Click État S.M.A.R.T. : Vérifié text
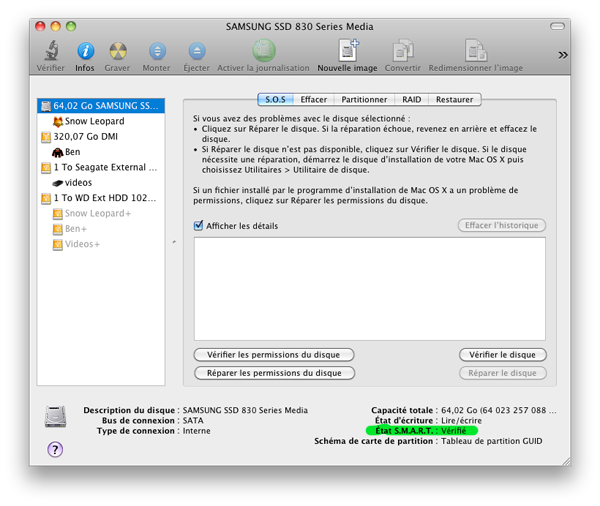Screen dimensions: 600x506 click(x=421, y=431)
